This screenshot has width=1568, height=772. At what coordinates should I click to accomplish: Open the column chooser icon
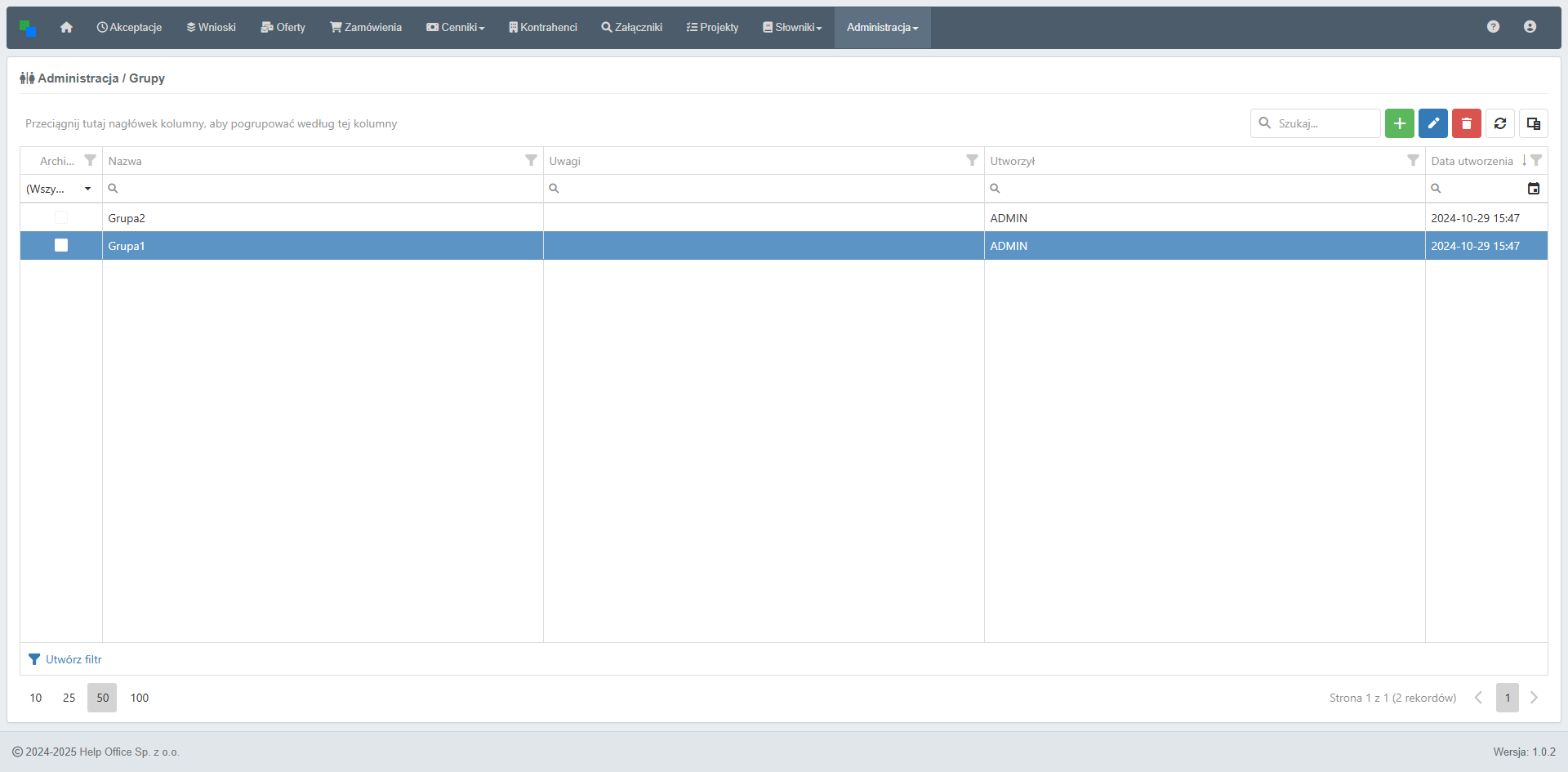point(1533,123)
